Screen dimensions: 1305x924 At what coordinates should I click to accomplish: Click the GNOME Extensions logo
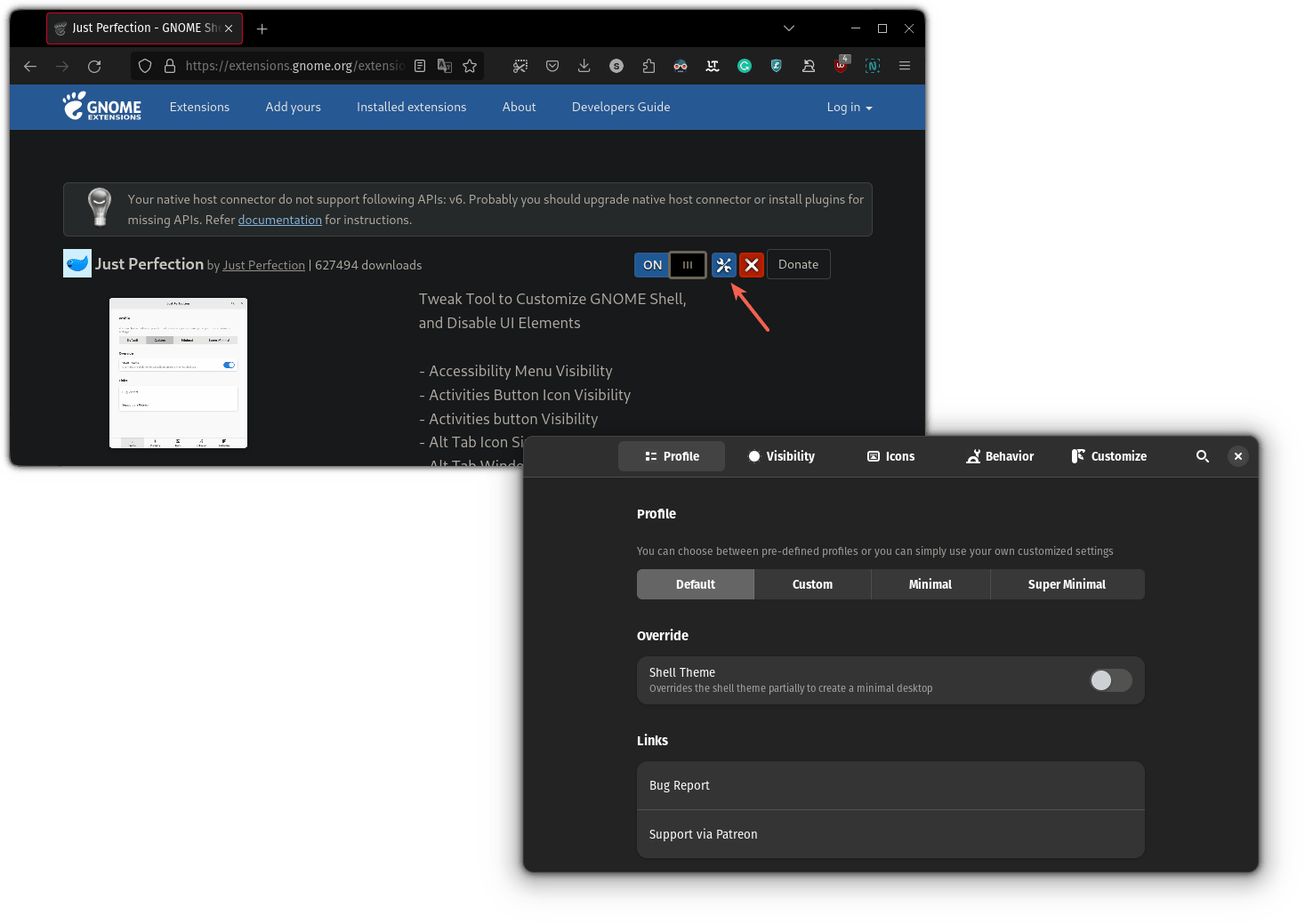(x=102, y=106)
